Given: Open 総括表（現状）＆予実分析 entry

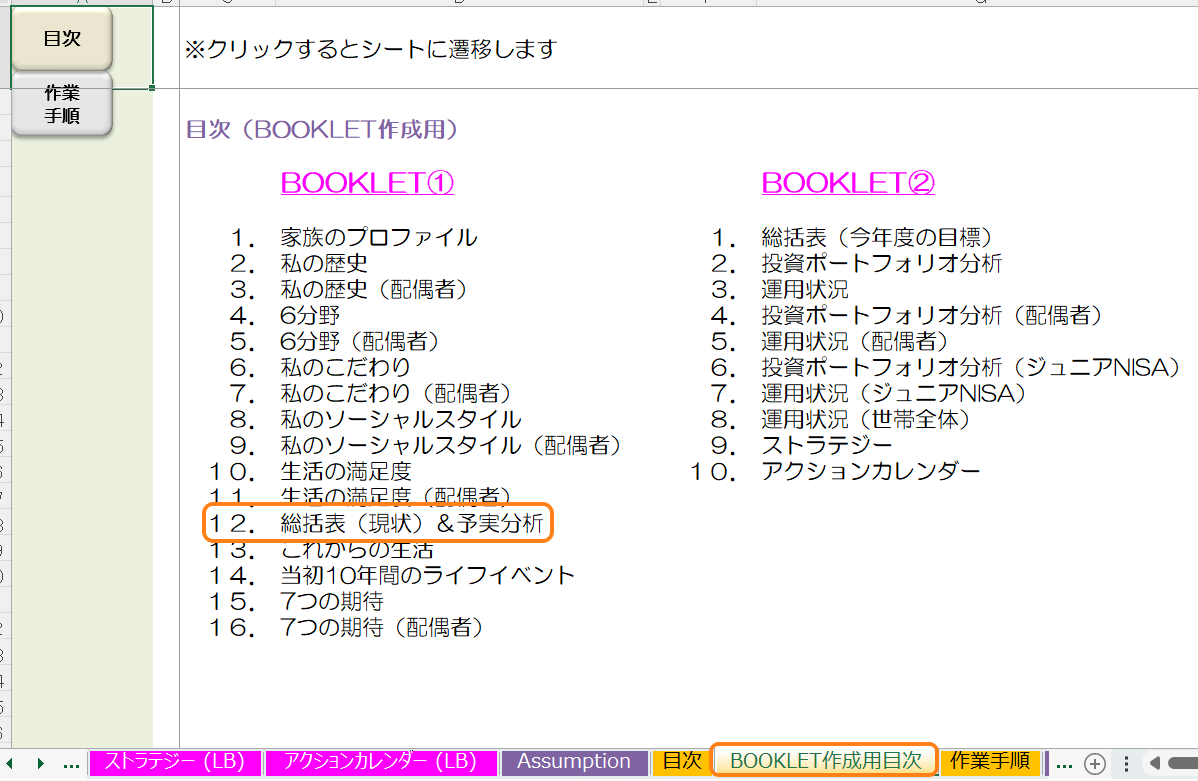Looking at the screenshot, I should pyautogui.click(x=412, y=523).
